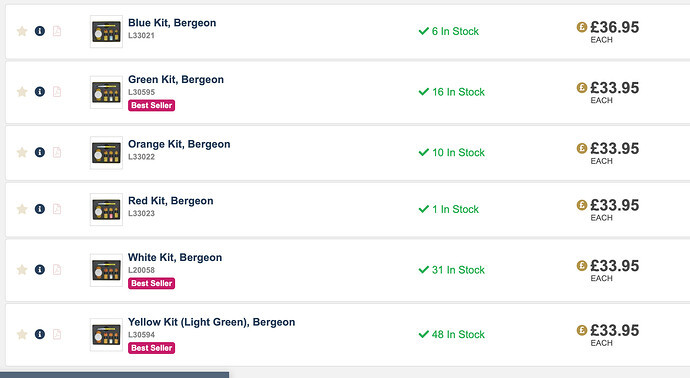
Task: Show info for White Kit, Bergeon
Action: point(40,269)
